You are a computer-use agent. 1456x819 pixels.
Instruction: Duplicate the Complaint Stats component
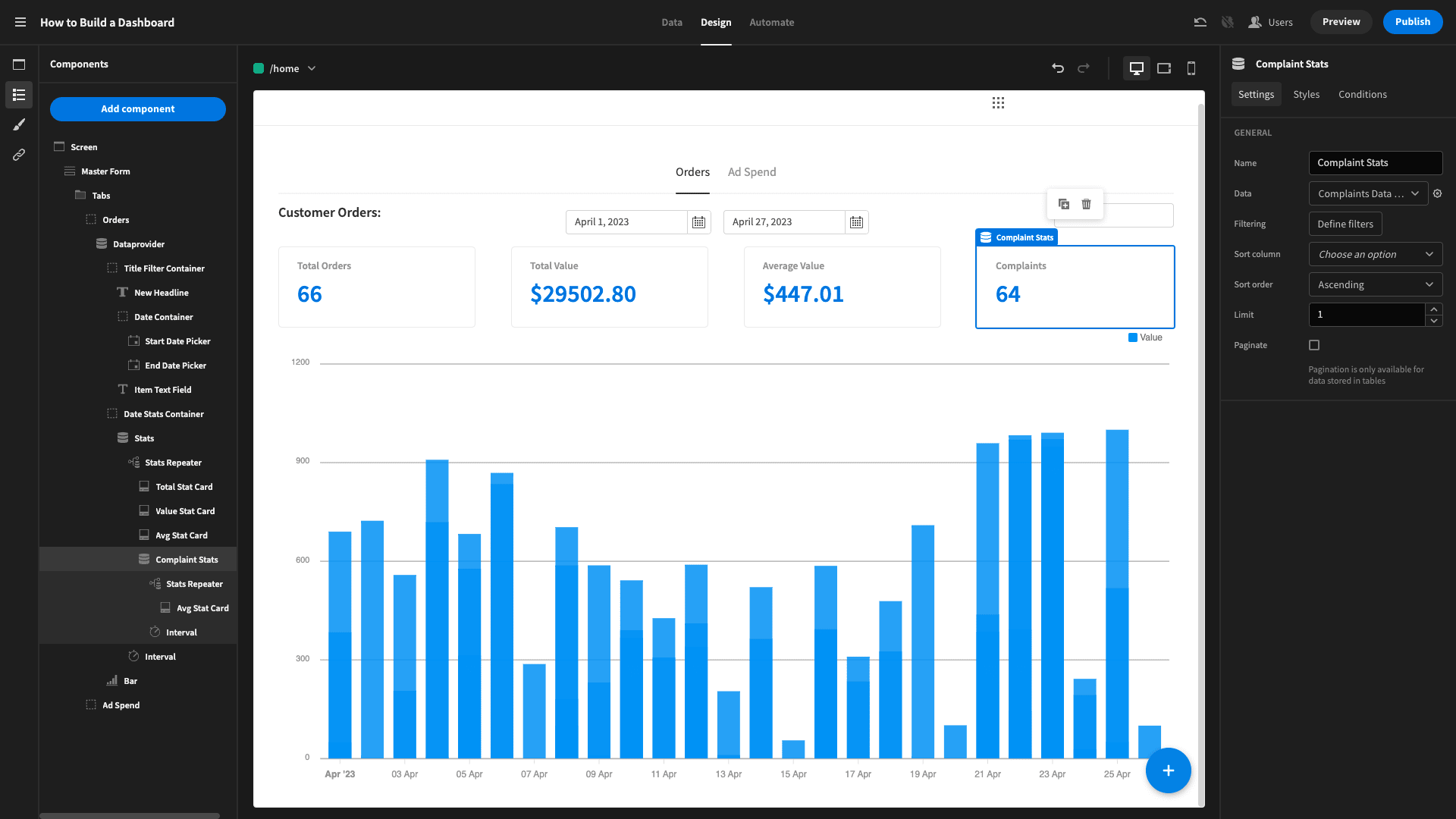(x=1064, y=204)
